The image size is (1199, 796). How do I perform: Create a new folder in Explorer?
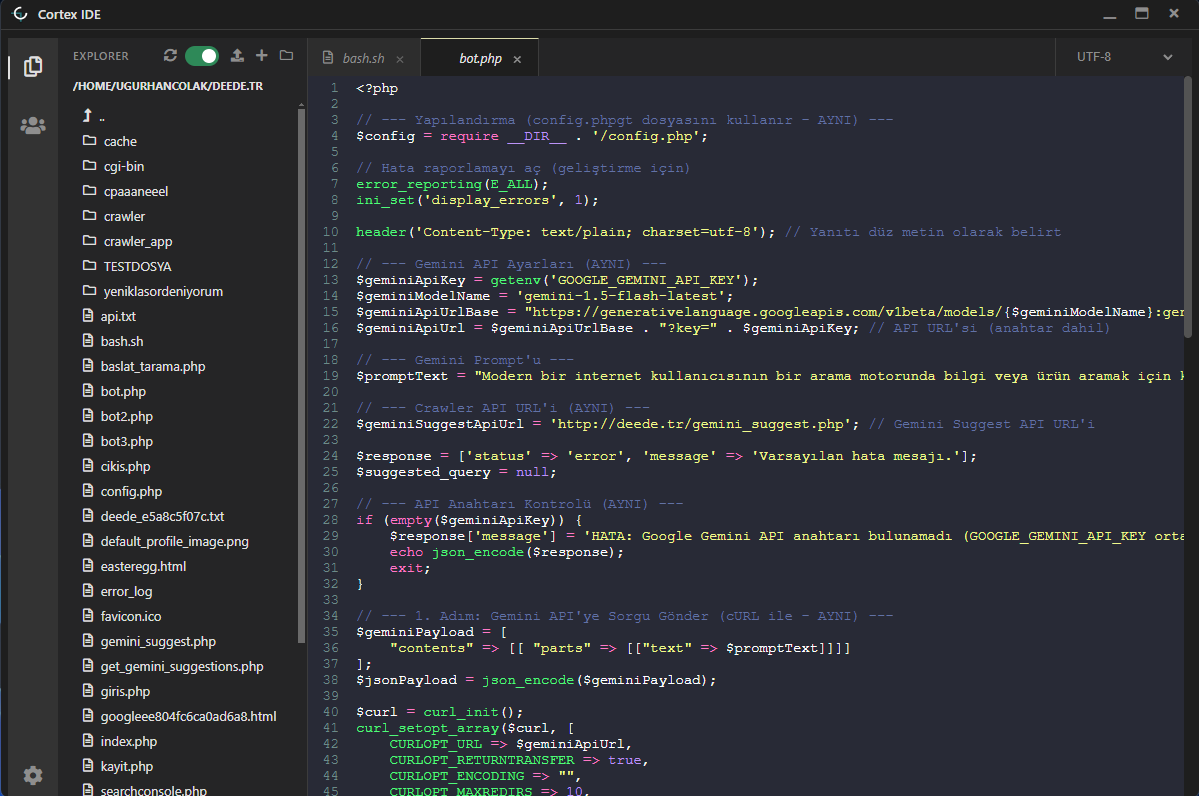coord(286,56)
